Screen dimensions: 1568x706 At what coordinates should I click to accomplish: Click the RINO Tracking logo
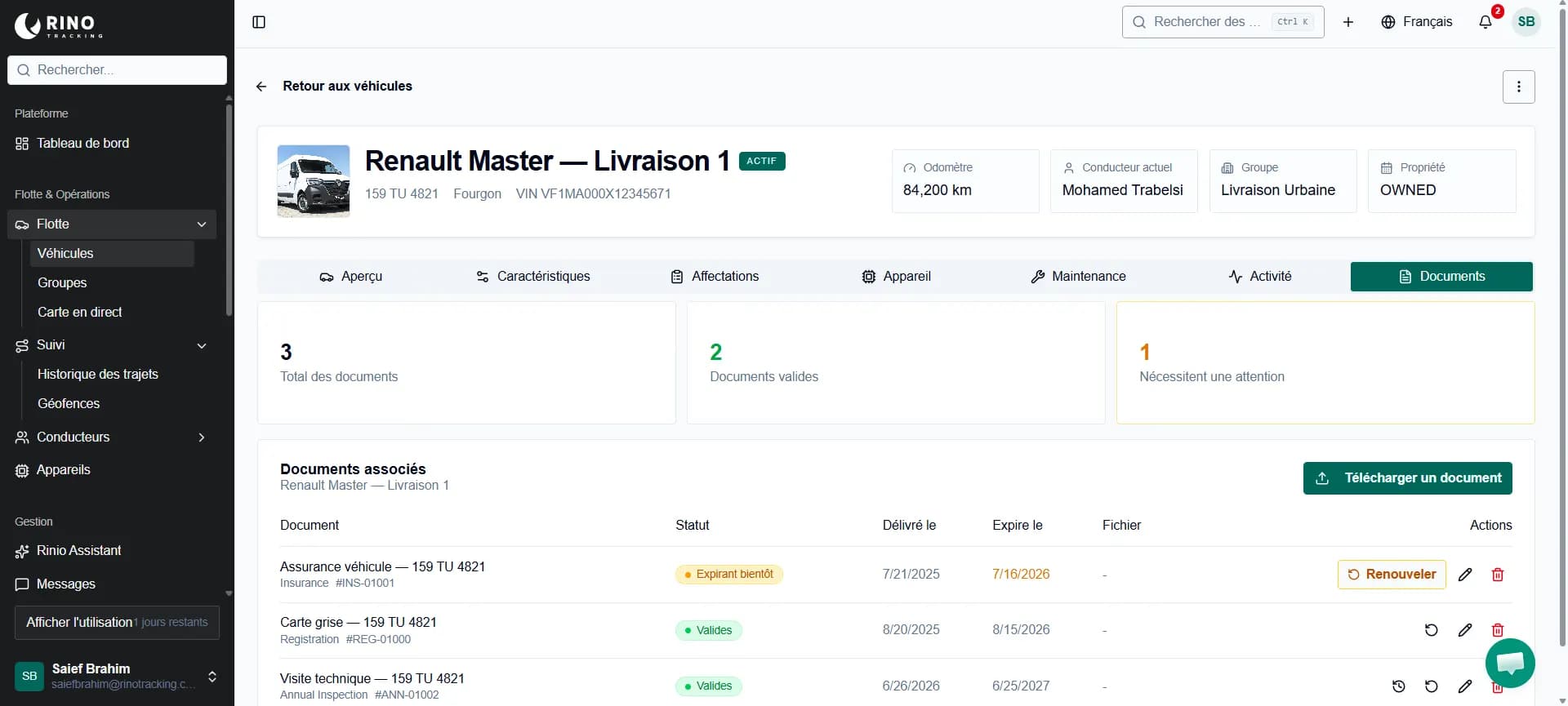[59, 26]
